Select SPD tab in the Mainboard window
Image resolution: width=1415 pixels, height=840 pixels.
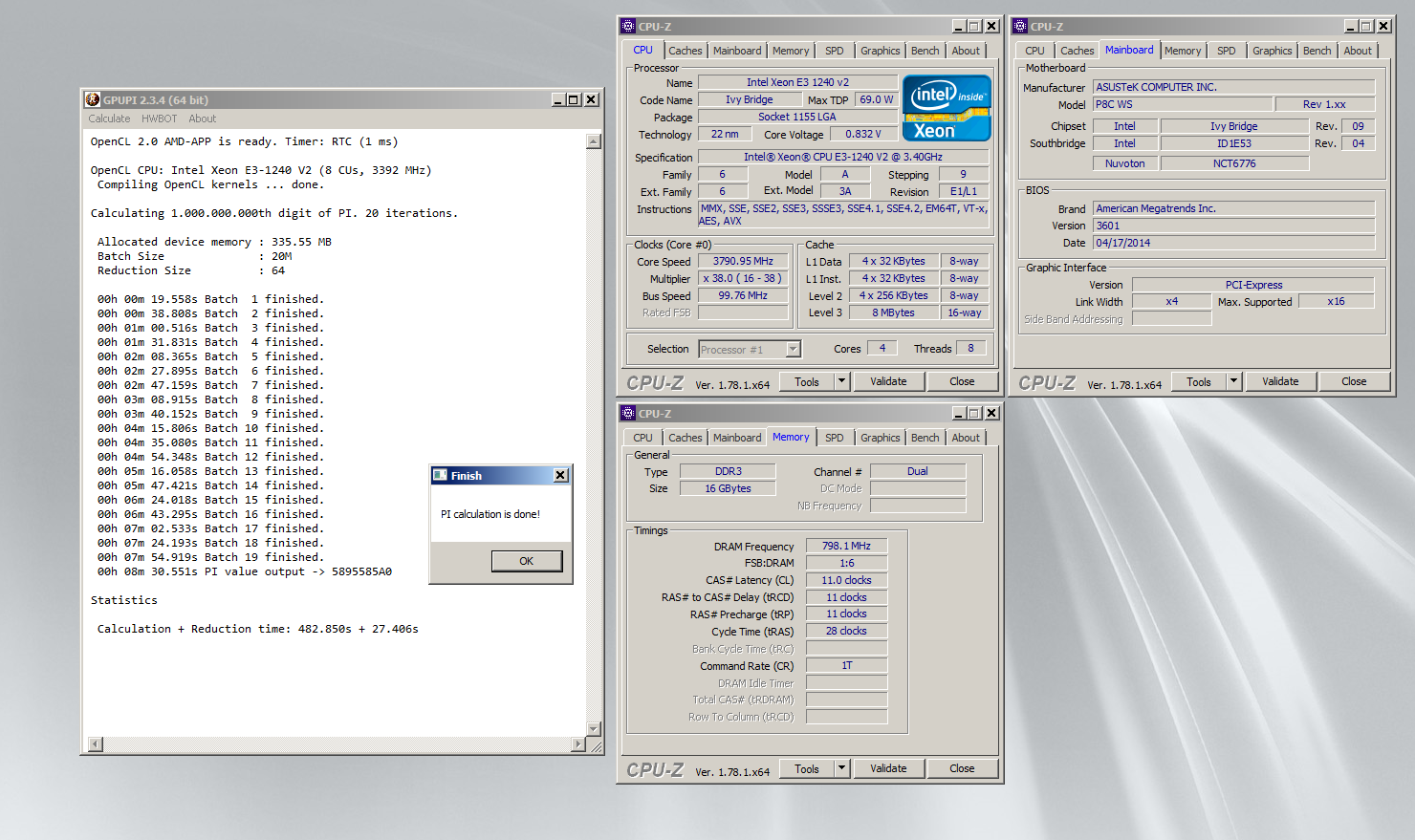(x=1227, y=51)
